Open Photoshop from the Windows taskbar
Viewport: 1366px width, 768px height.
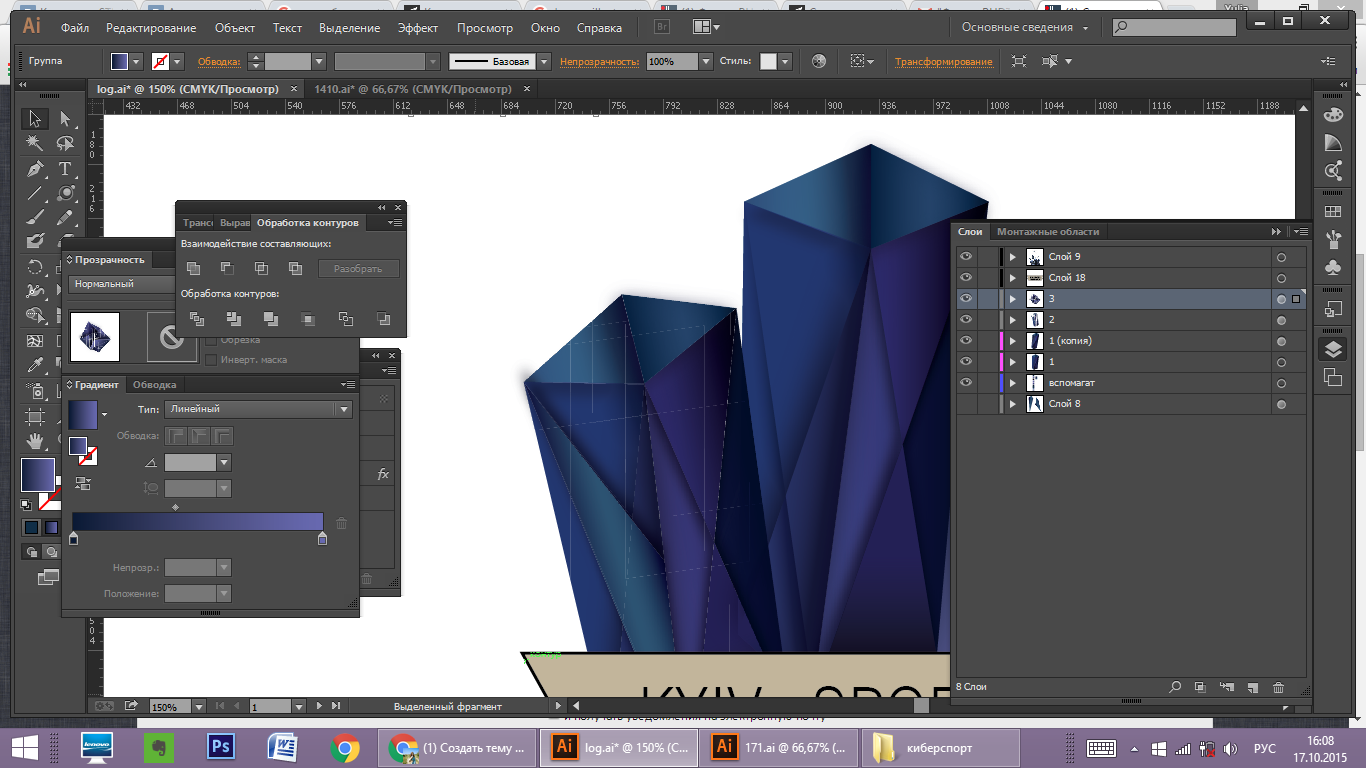coord(220,747)
